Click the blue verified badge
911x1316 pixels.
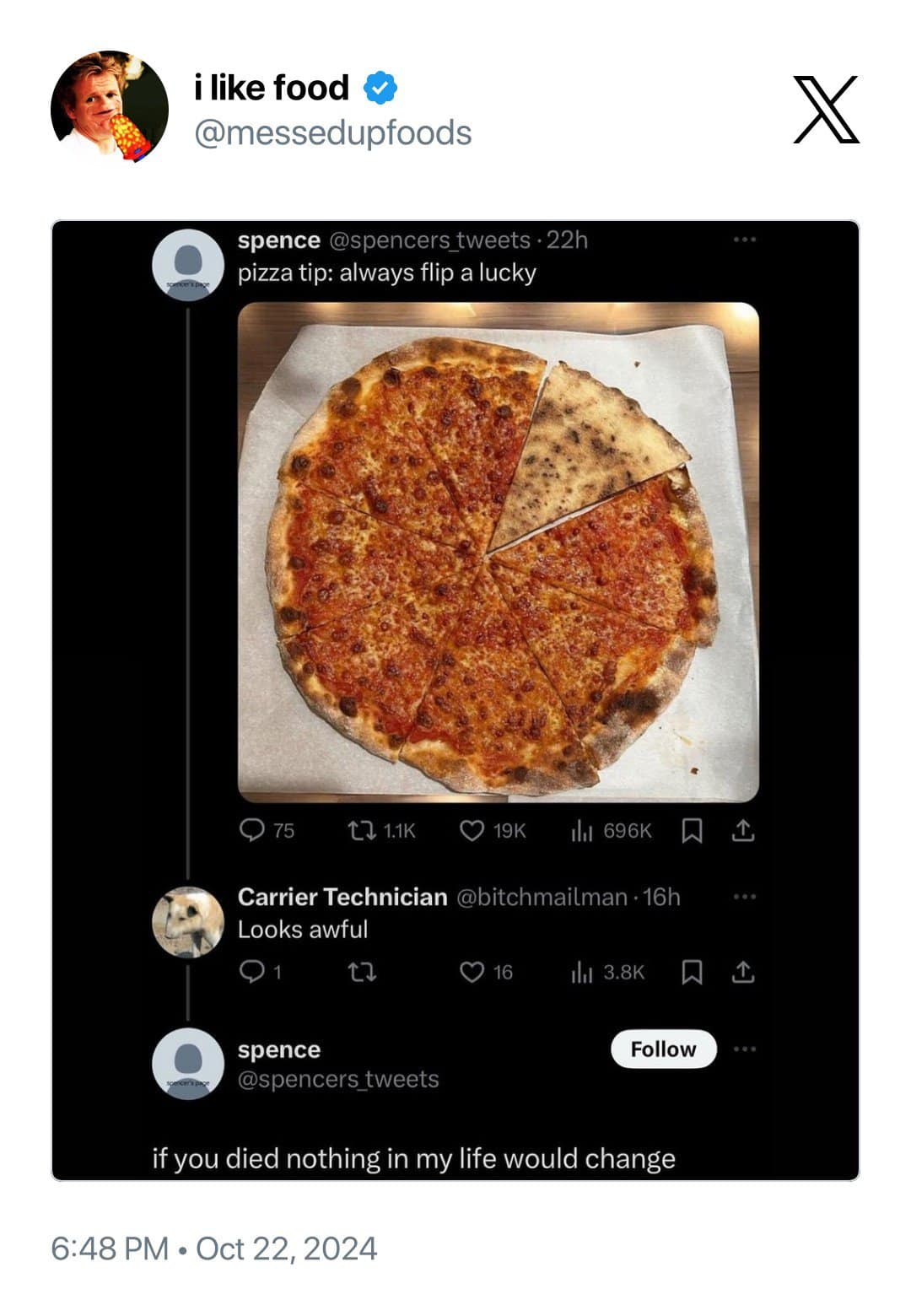click(380, 88)
